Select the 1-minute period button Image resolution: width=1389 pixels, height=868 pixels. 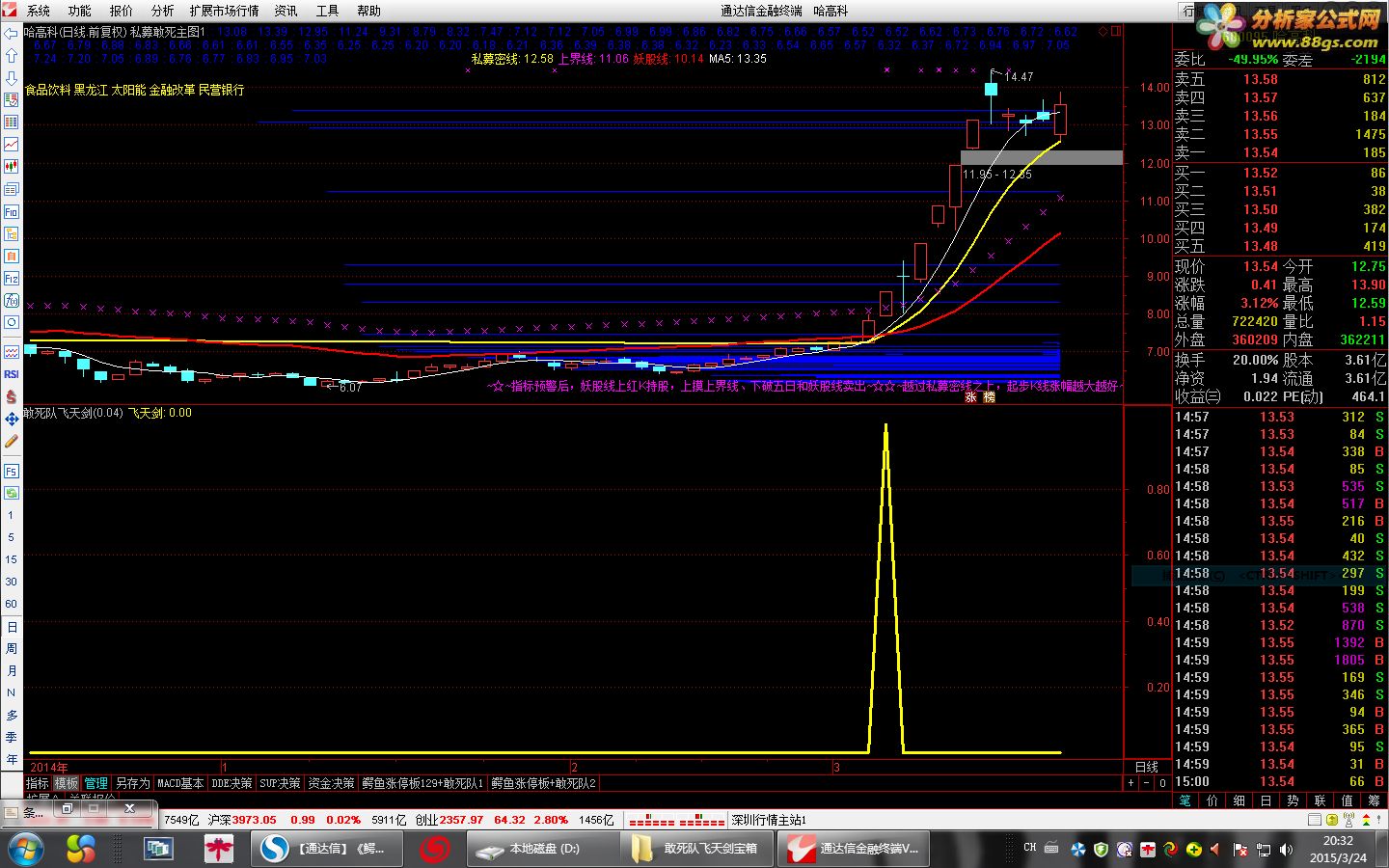click(11, 516)
